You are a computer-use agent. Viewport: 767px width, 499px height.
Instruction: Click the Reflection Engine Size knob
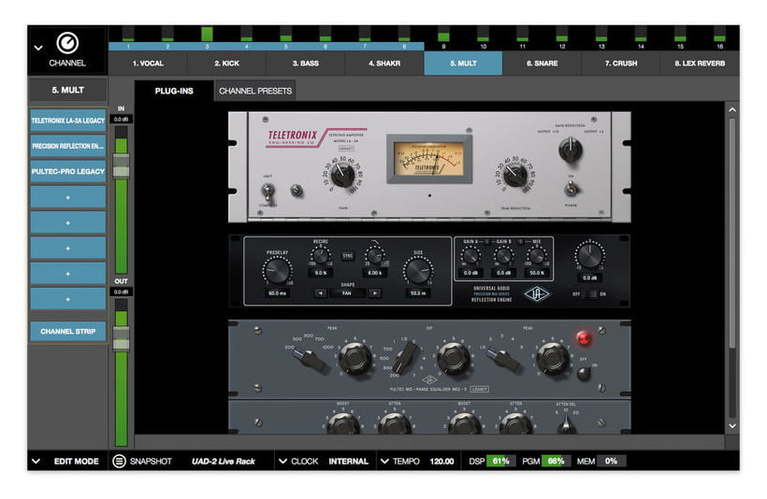417,271
